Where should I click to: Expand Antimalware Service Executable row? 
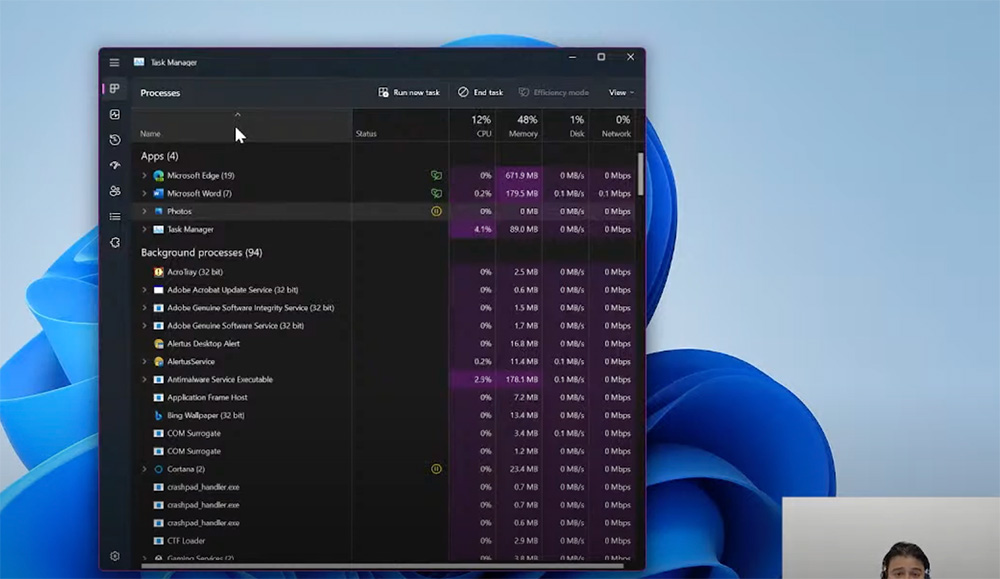point(144,379)
